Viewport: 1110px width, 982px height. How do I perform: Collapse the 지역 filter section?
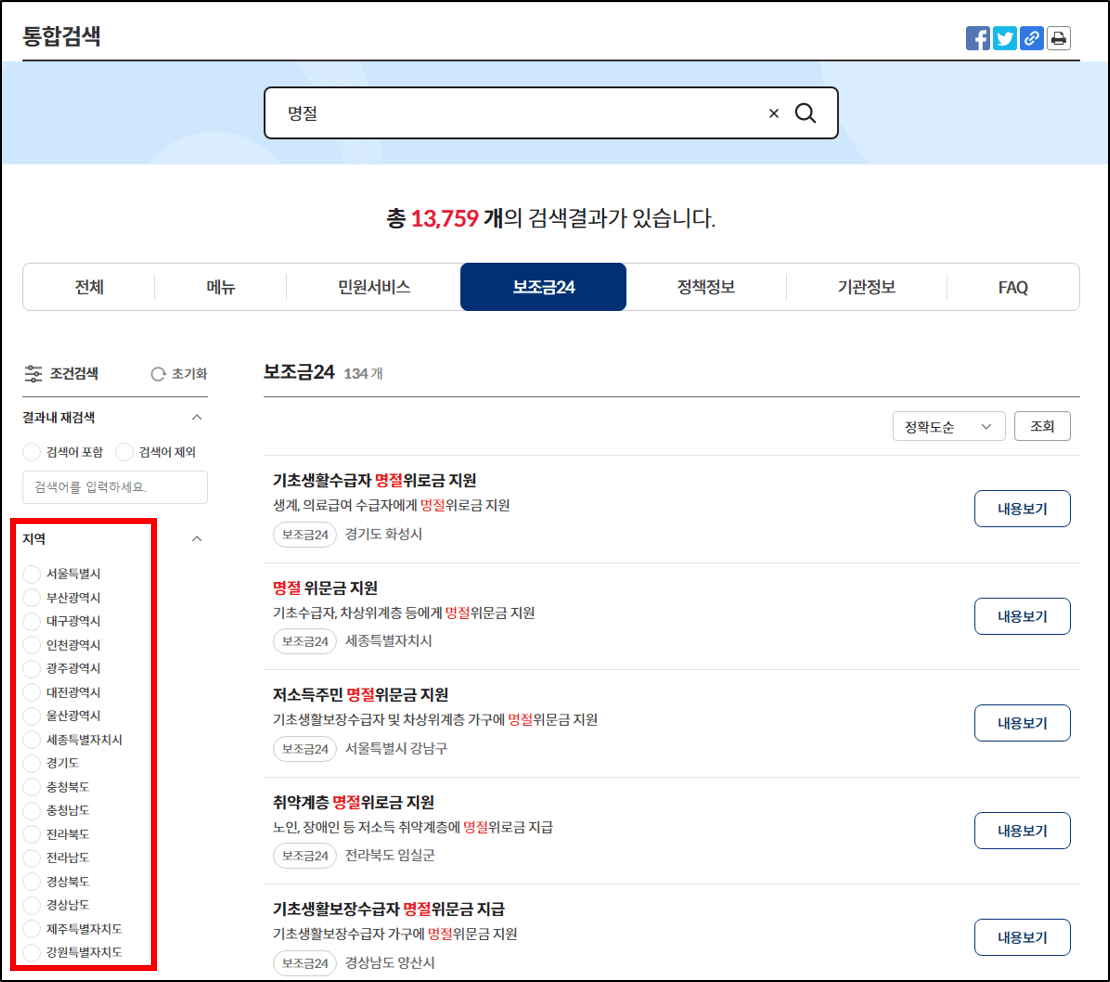coord(197,538)
